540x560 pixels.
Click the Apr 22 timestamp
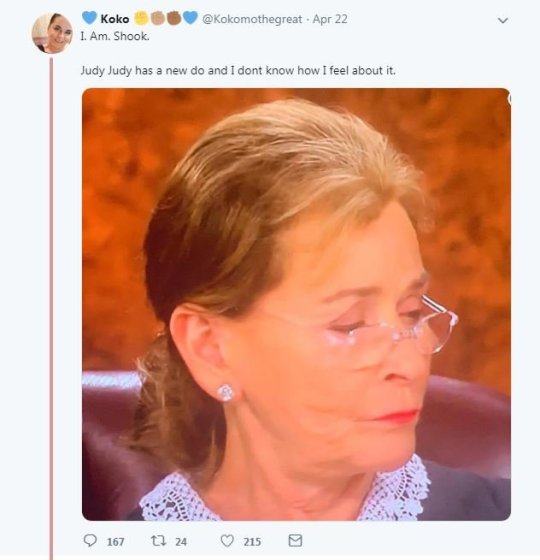click(330, 19)
